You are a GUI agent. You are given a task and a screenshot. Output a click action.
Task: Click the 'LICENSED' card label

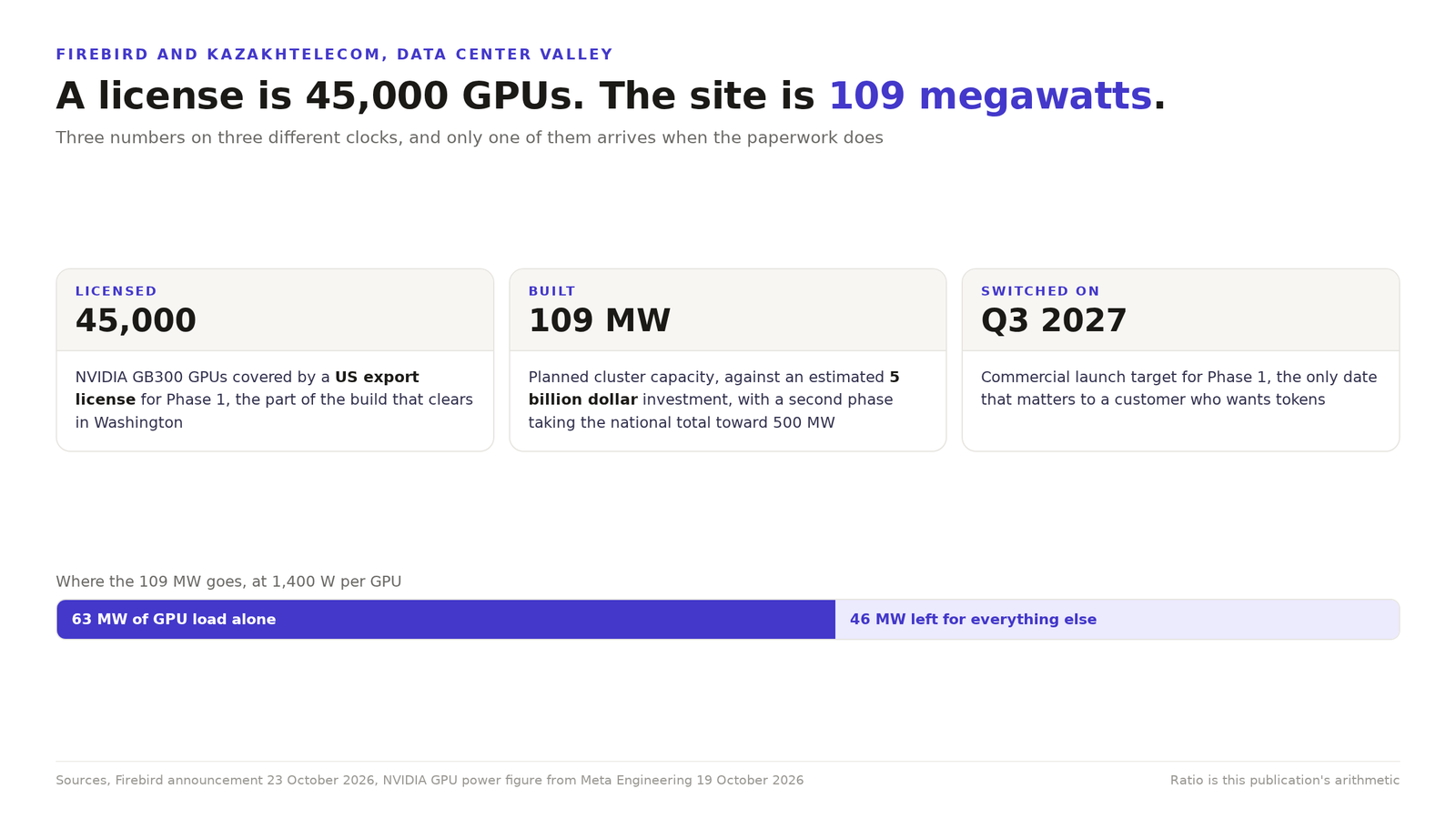click(x=116, y=291)
